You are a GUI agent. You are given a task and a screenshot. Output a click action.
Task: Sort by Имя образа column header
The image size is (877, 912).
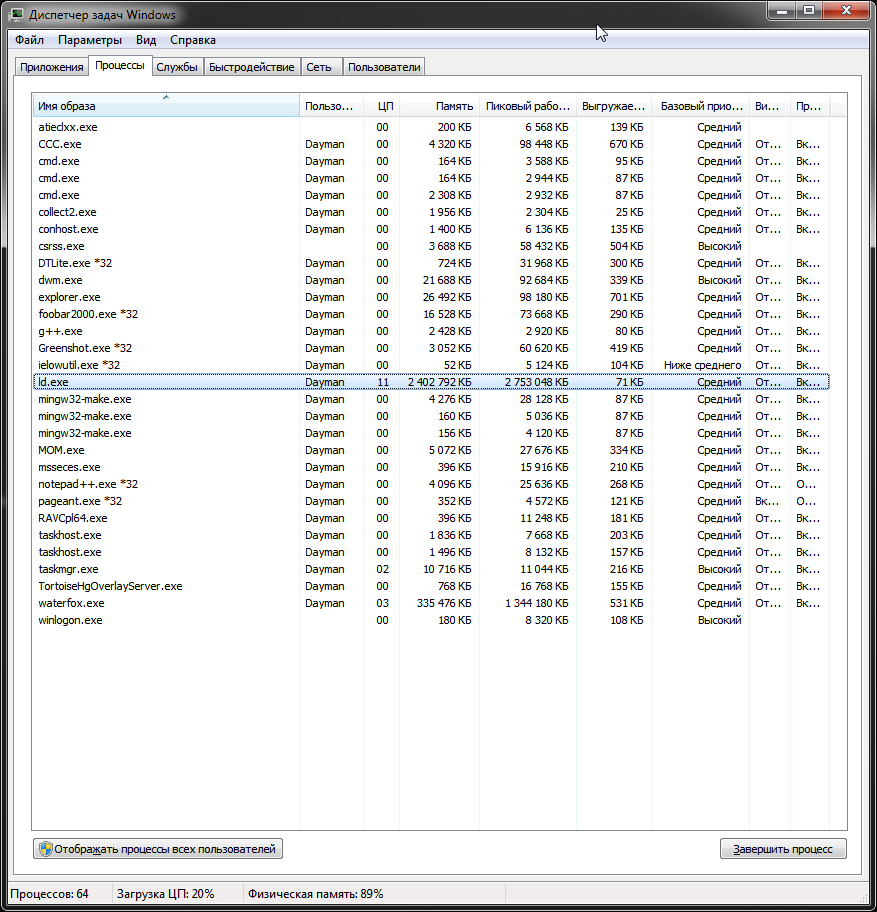[166, 106]
